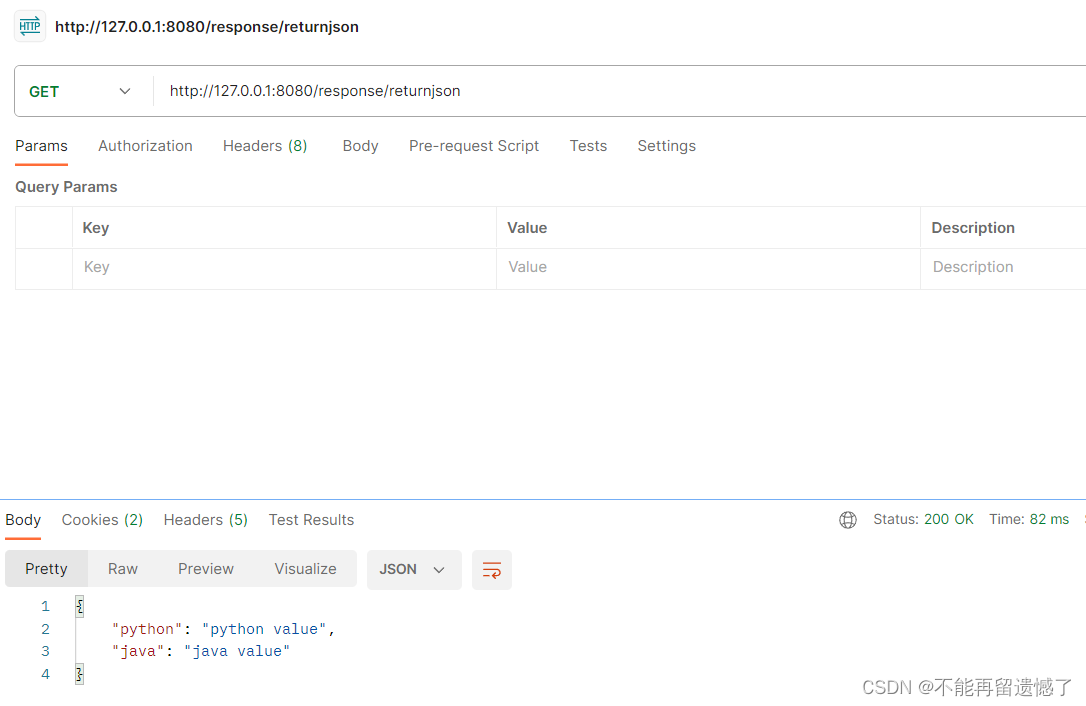This screenshot has height=706, width=1086.
Task: Click line number 2 in response gutter
Action: coord(46,629)
